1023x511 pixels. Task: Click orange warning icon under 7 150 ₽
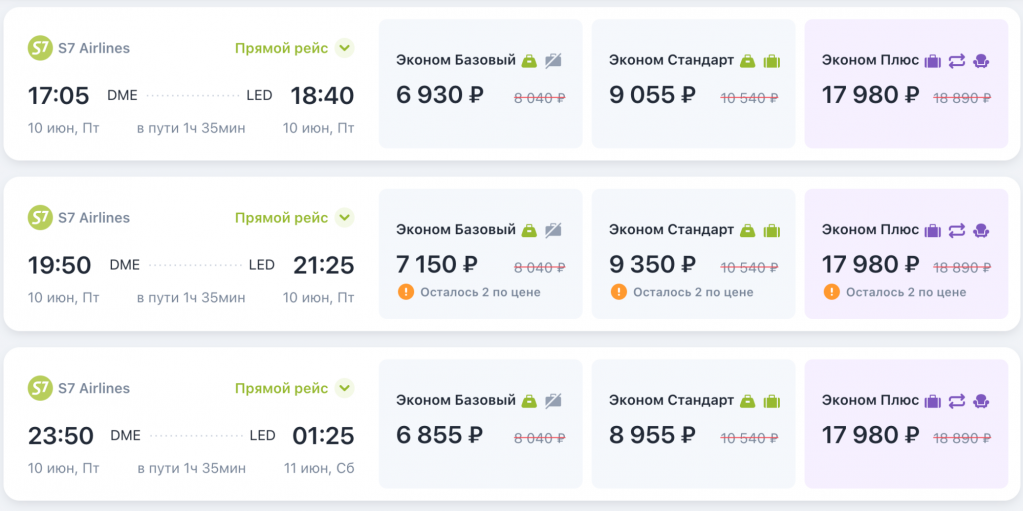click(405, 292)
